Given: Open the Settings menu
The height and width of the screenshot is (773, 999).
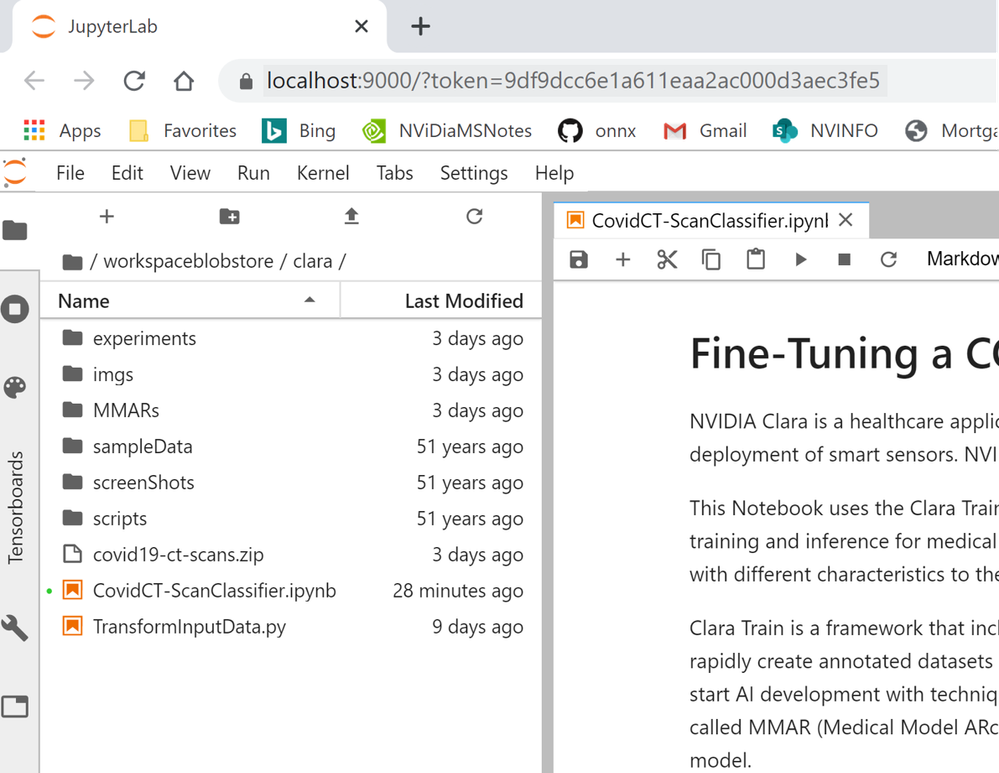Looking at the screenshot, I should coord(474,173).
